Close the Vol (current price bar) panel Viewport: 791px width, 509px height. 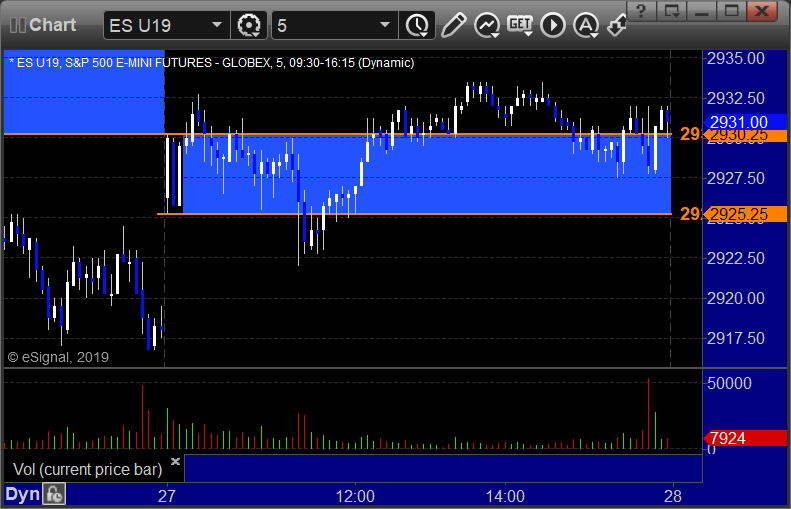pos(176,461)
